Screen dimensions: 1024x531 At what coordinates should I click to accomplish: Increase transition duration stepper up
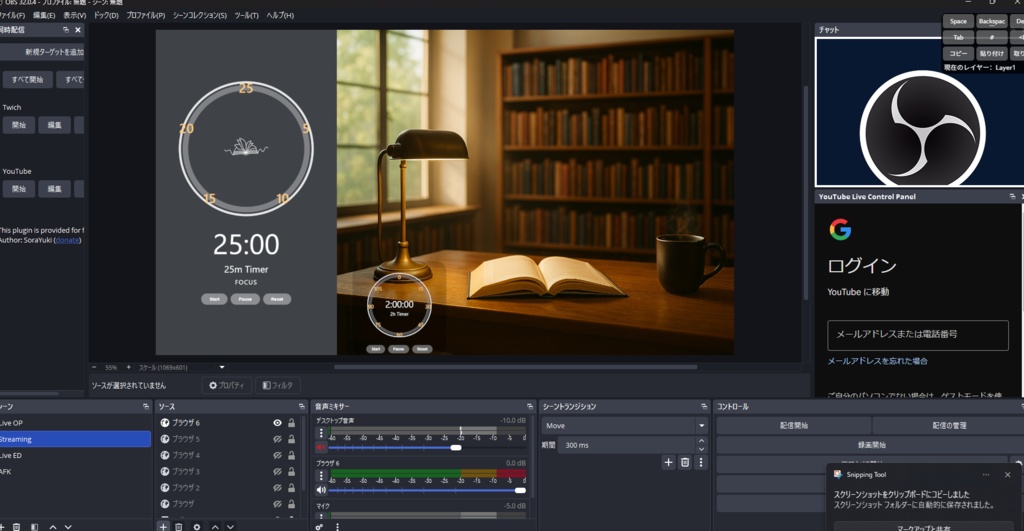coord(701,442)
